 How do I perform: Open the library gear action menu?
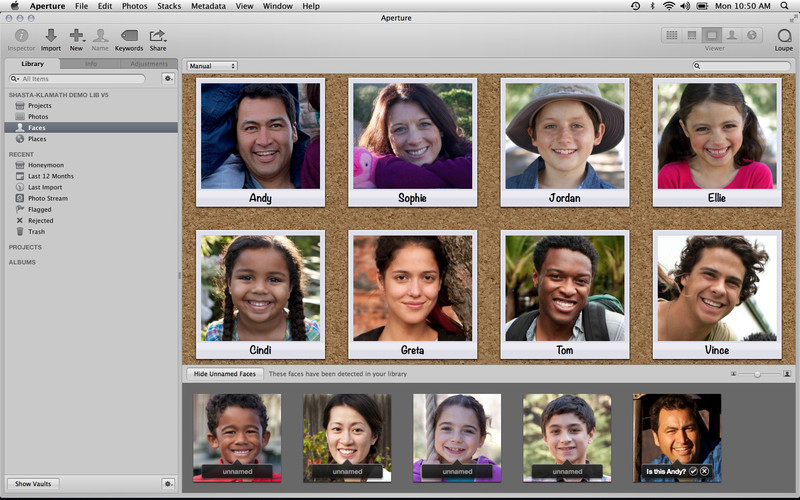[168, 78]
